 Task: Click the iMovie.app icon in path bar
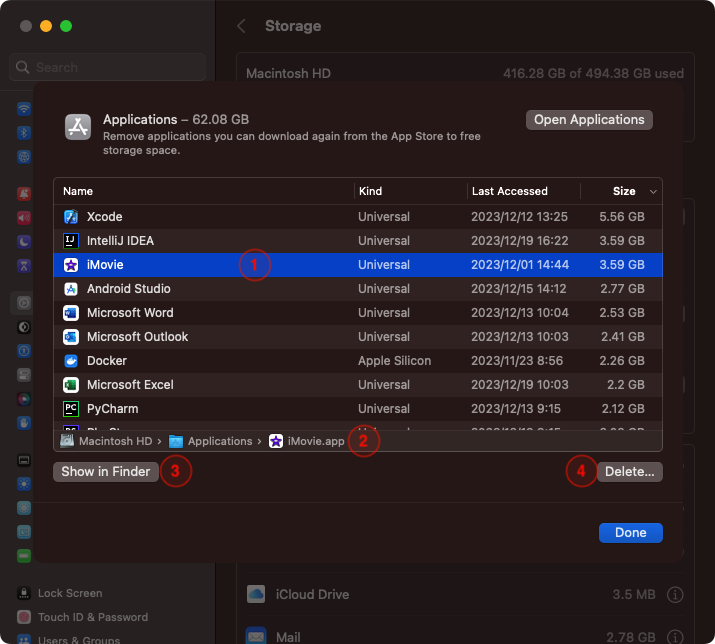tap(276, 441)
